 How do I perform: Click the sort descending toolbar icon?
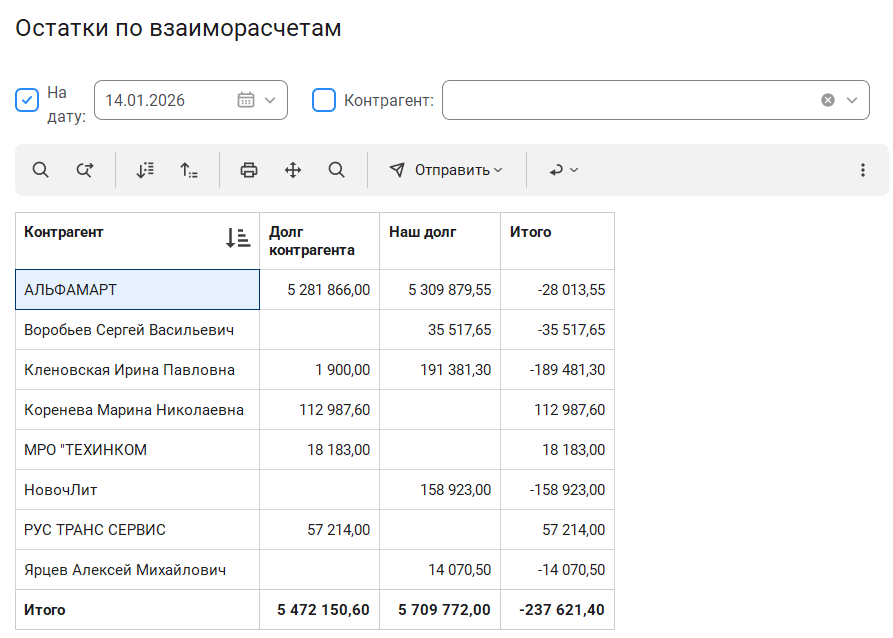[145, 170]
